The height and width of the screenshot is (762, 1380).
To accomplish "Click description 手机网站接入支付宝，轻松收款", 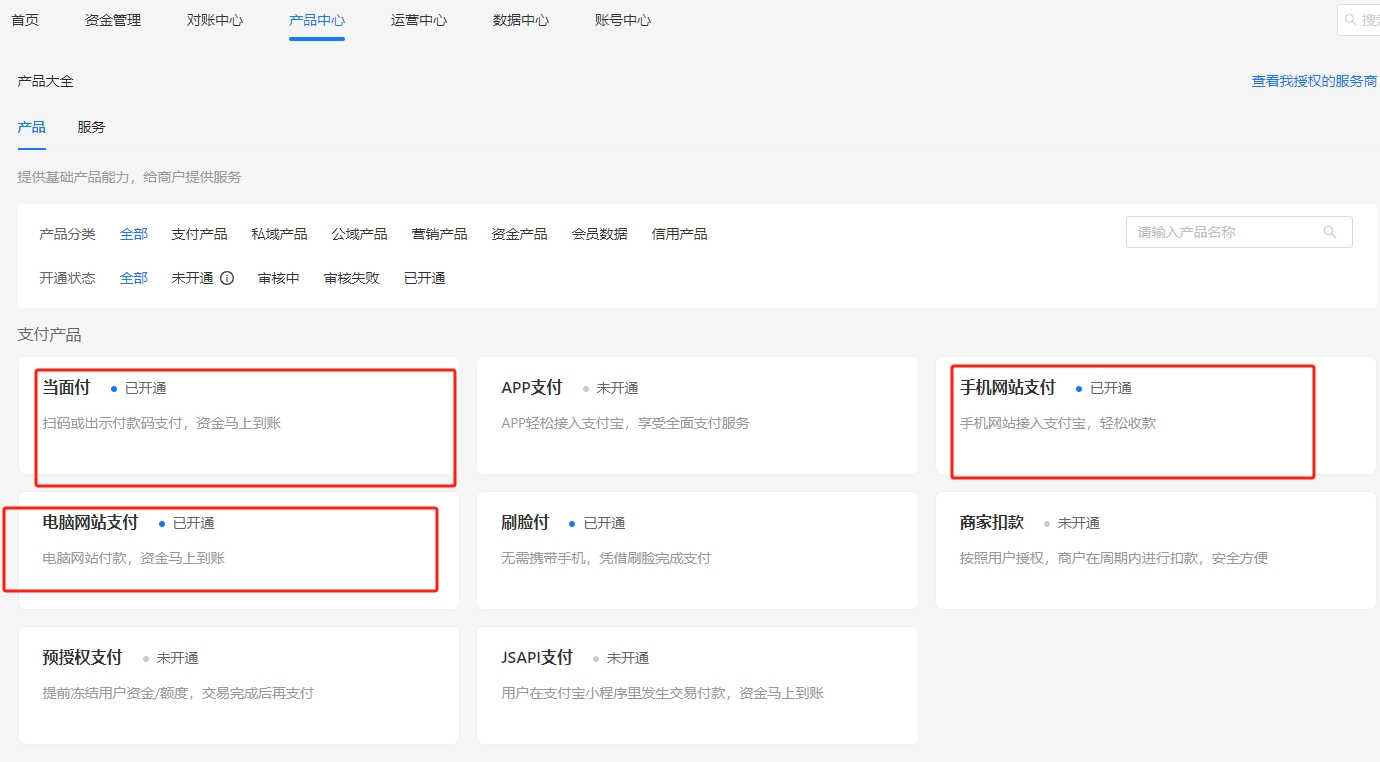I will coord(1058,423).
